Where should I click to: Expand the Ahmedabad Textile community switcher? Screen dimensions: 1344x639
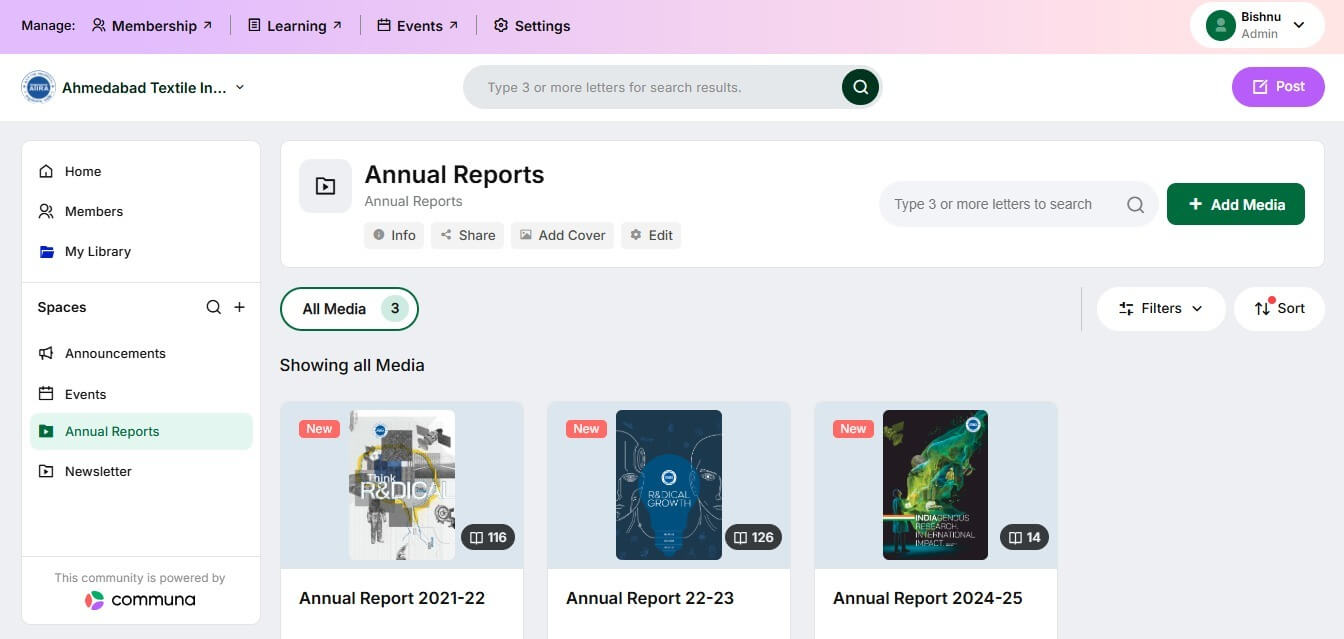239,87
